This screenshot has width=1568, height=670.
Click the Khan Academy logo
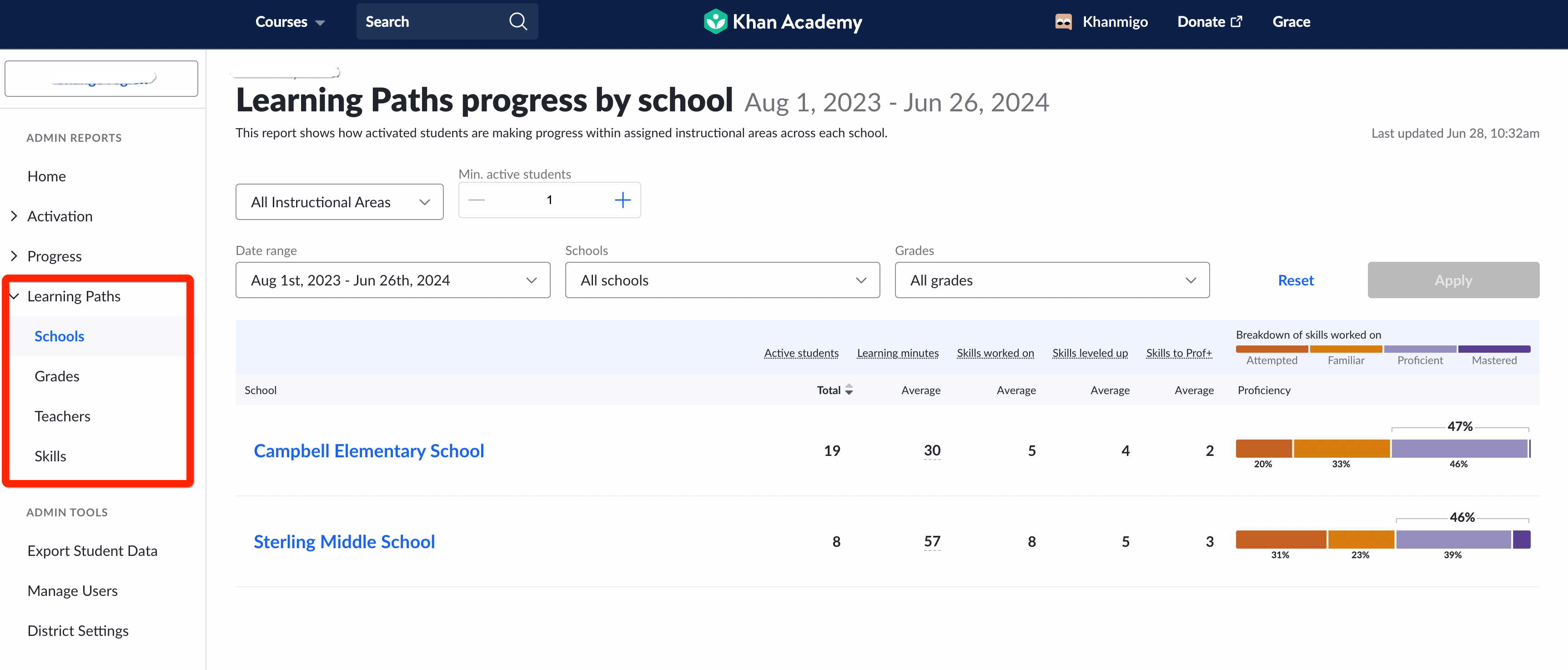pyautogui.click(x=782, y=21)
